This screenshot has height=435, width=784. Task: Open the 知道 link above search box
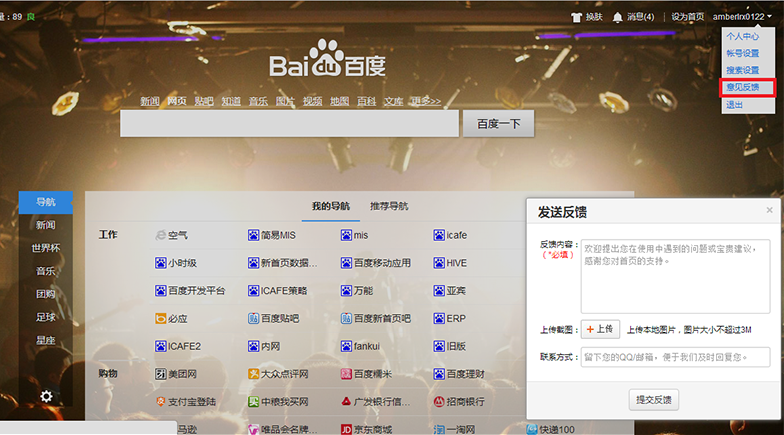click(231, 101)
